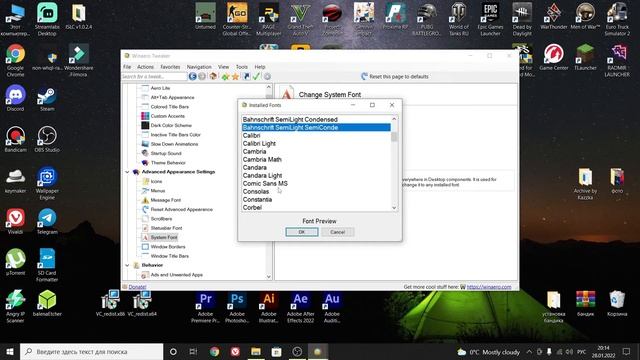Image resolution: width=640 pixels, height=360 pixels.
Task: Open the OBS Studio desktop shortcut
Action: (x=47, y=139)
